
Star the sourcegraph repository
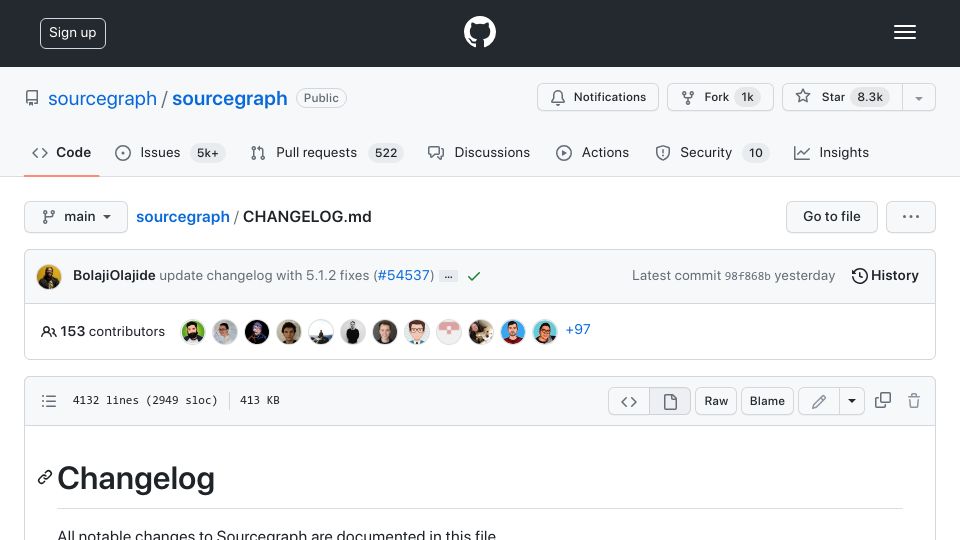click(842, 97)
